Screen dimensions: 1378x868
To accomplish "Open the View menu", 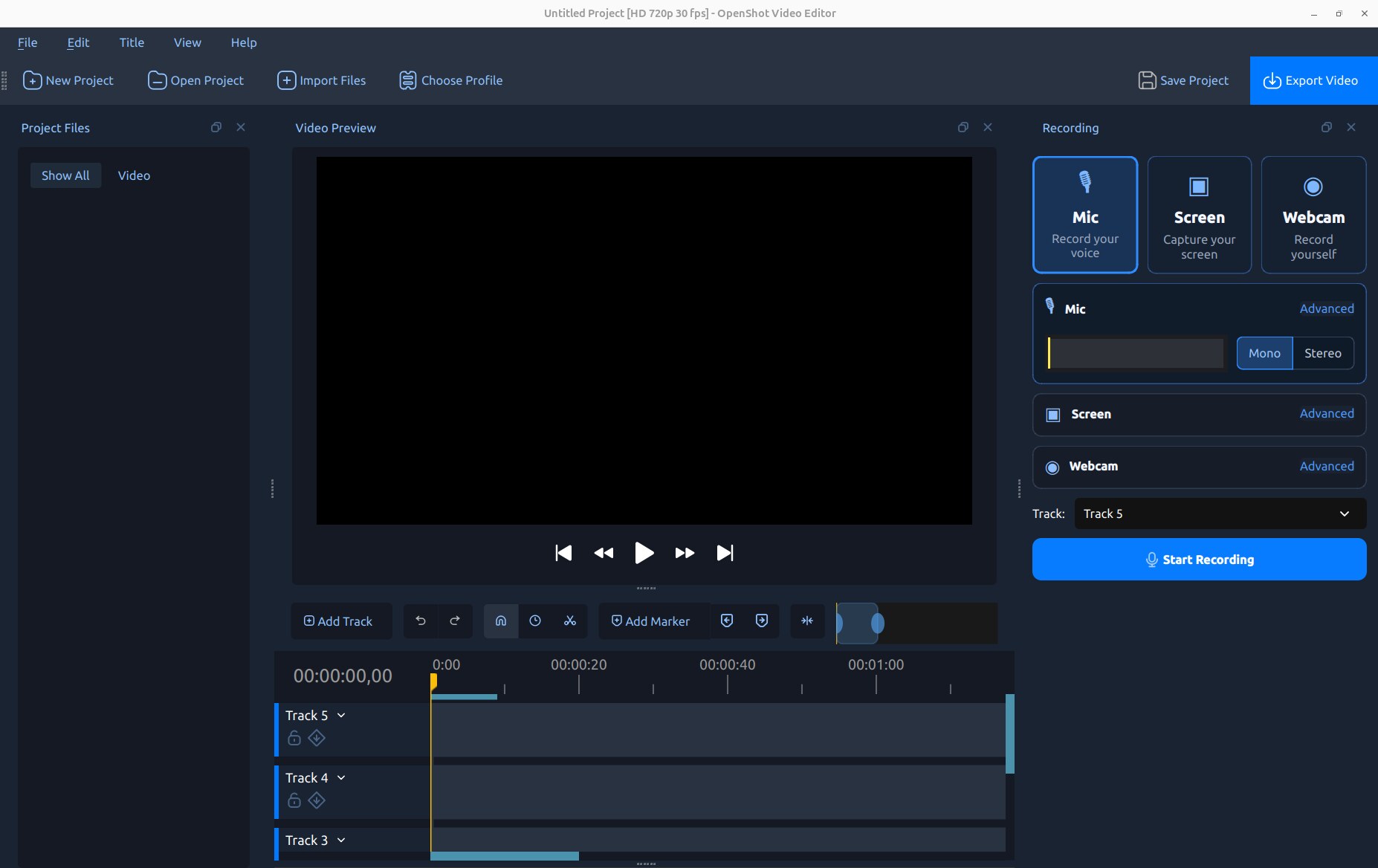I will pos(187,42).
